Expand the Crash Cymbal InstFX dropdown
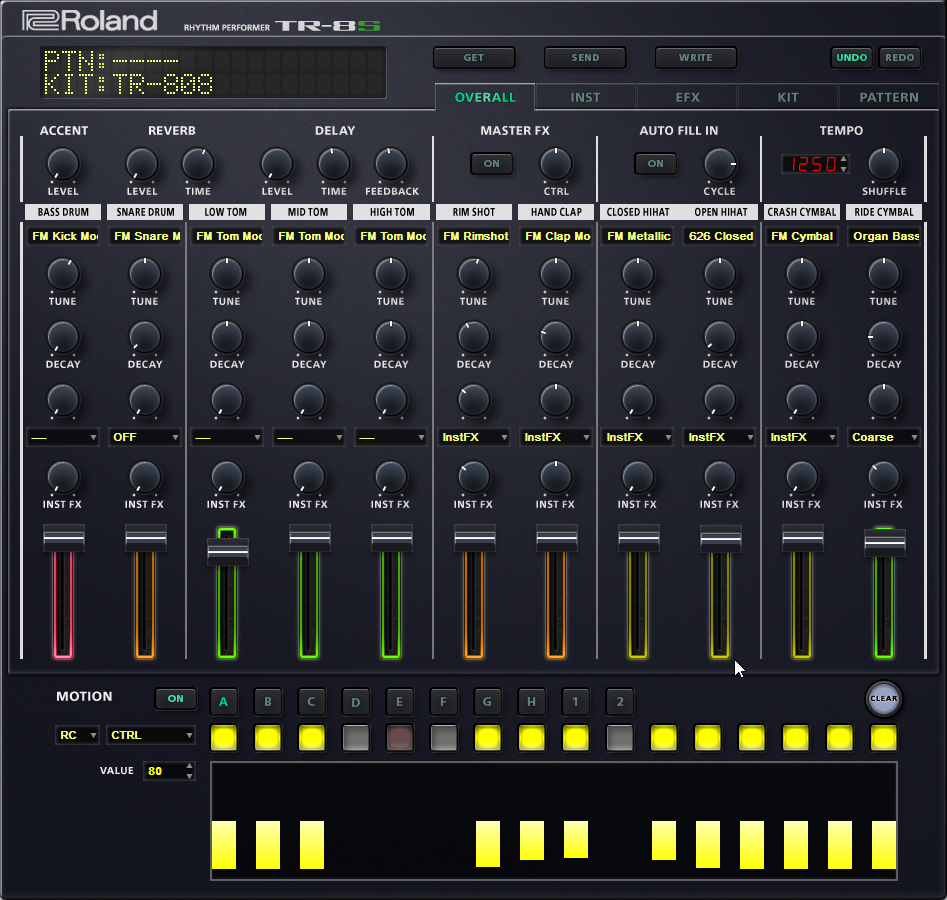947x900 pixels. [x=801, y=437]
